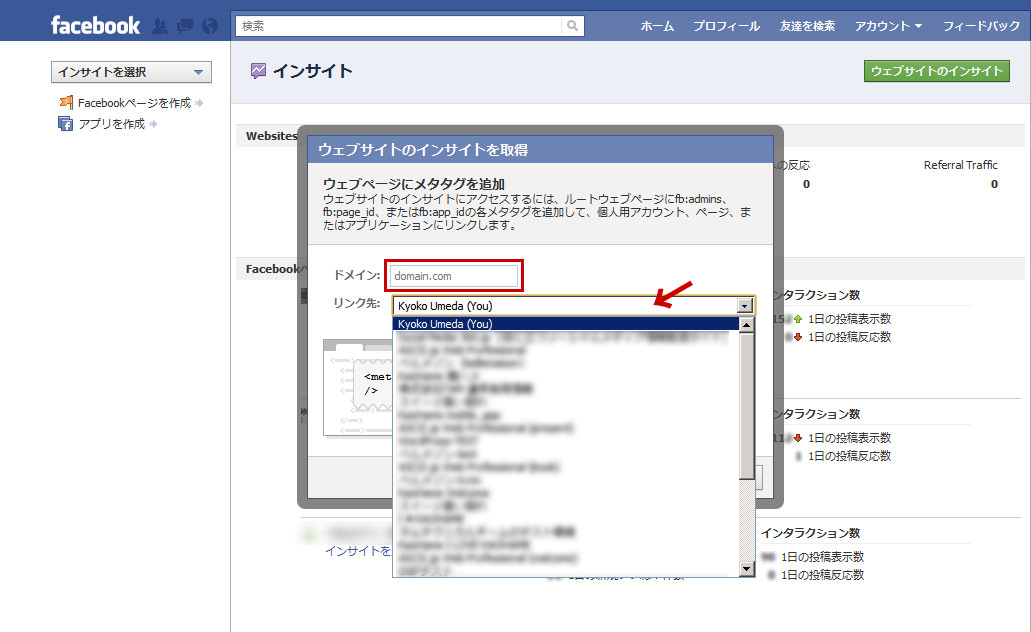Click the search magnifier button

point(573,26)
